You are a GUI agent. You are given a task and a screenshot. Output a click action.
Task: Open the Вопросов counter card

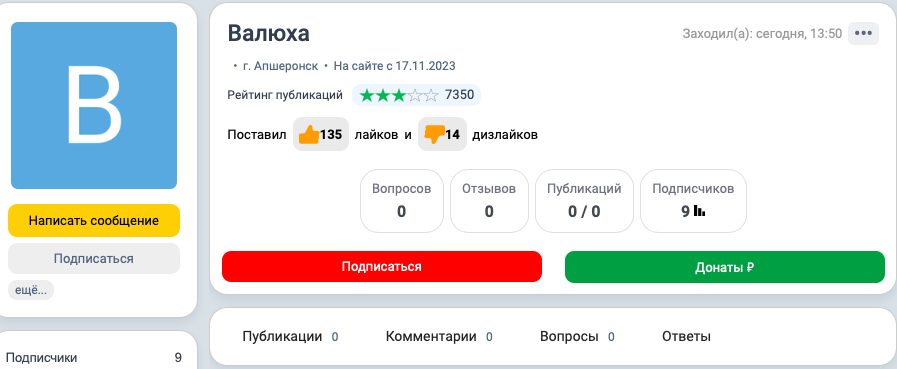point(402,201)
